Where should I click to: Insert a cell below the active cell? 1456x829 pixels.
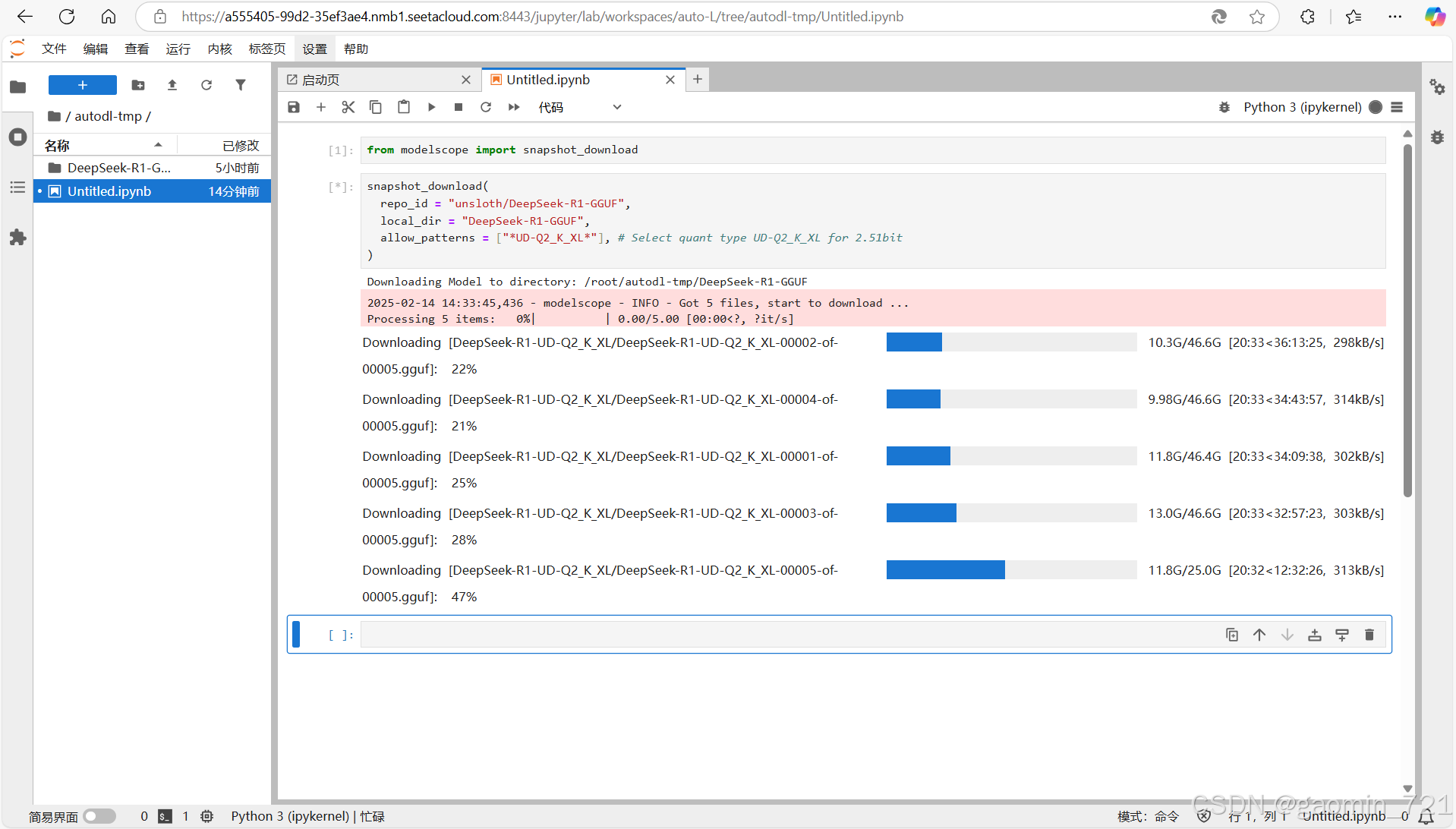point(1342,635)
